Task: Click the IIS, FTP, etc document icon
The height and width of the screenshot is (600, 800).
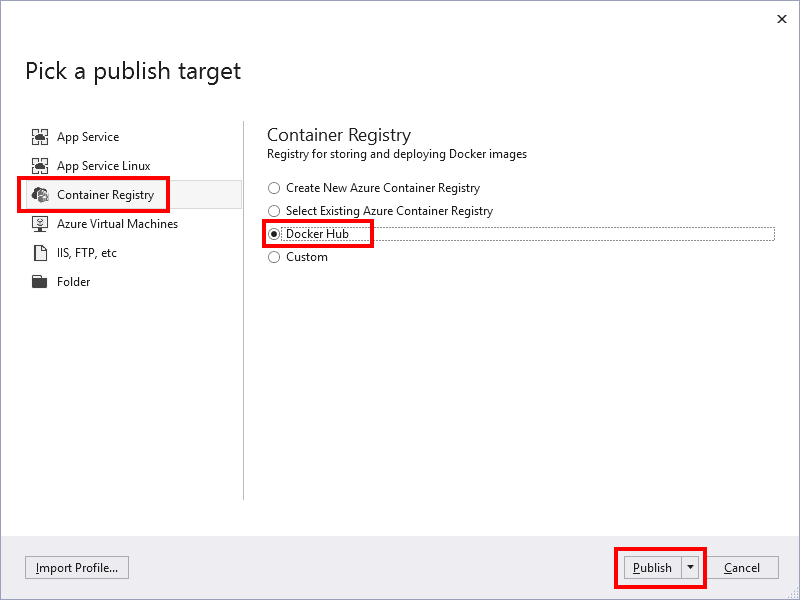Action: [40, 253]
